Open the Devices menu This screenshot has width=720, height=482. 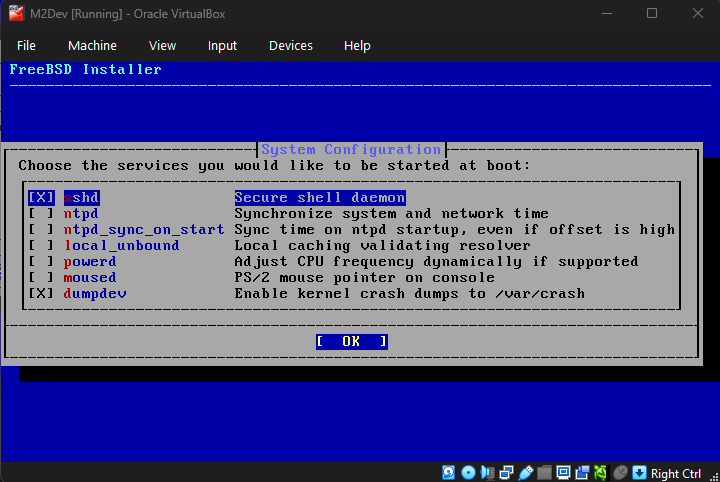290,46
